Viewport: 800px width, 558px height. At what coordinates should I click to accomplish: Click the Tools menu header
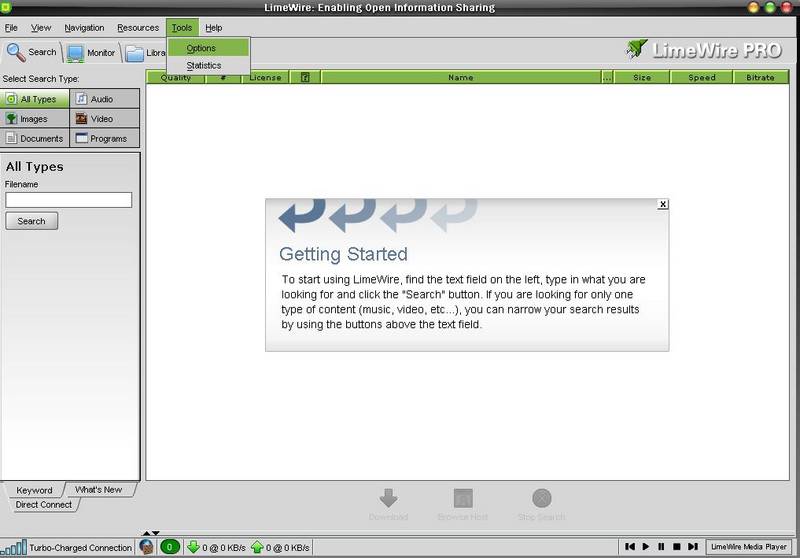coord(182,28)
